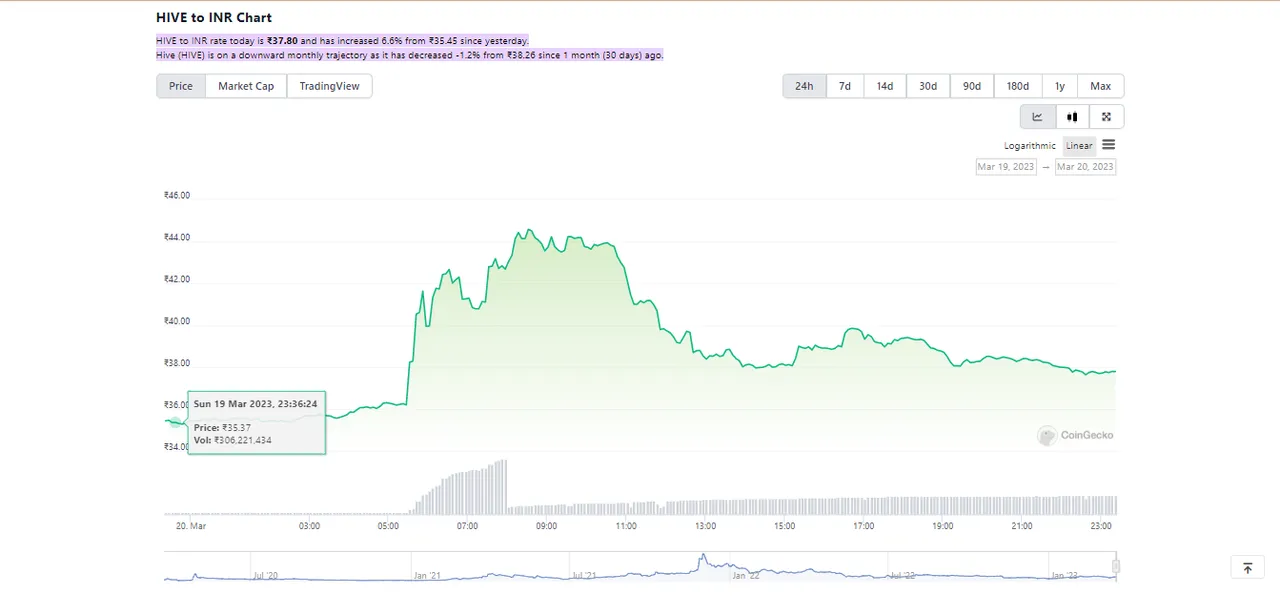
Task: Click the back-to-top arrow button
Action: [x=1248, y=567]
